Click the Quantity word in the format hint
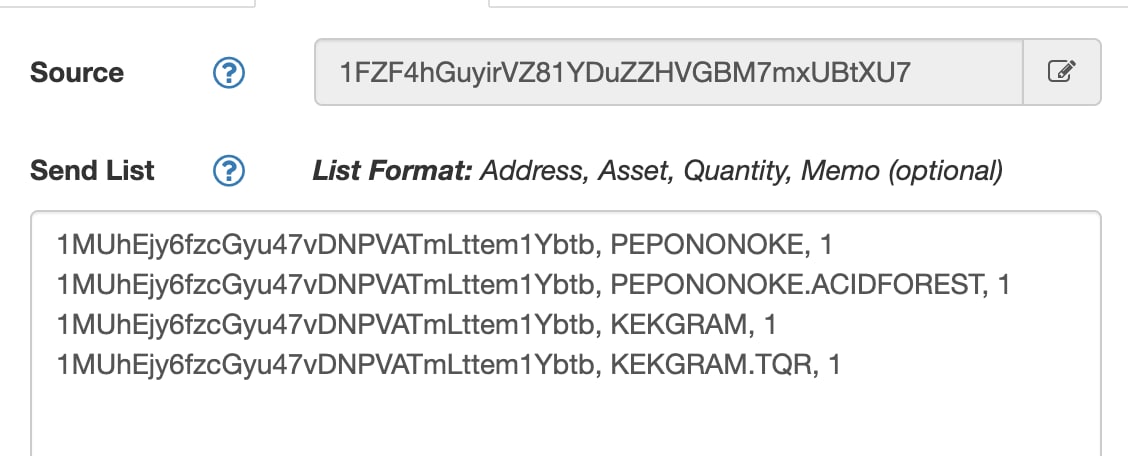 point(738,171)
